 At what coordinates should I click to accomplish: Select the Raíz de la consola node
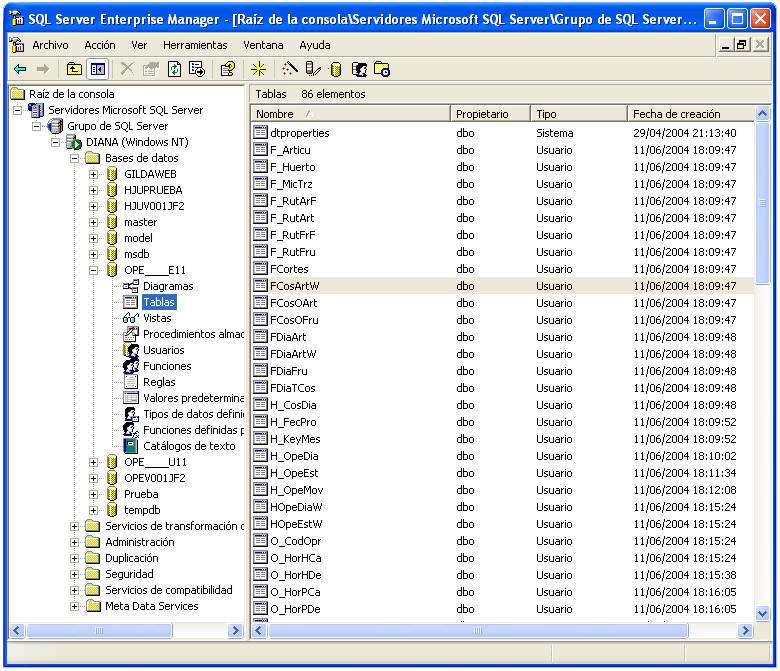72,94
